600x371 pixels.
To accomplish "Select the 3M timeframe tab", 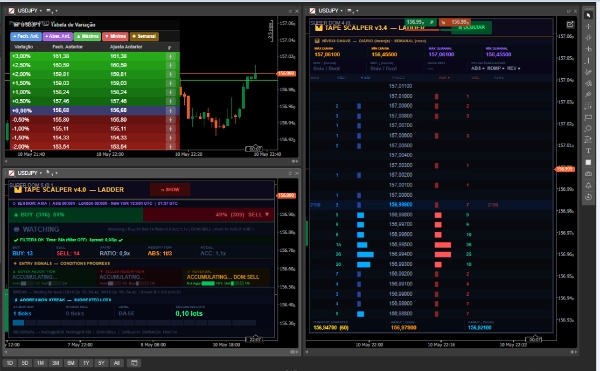I will [55, 363].
